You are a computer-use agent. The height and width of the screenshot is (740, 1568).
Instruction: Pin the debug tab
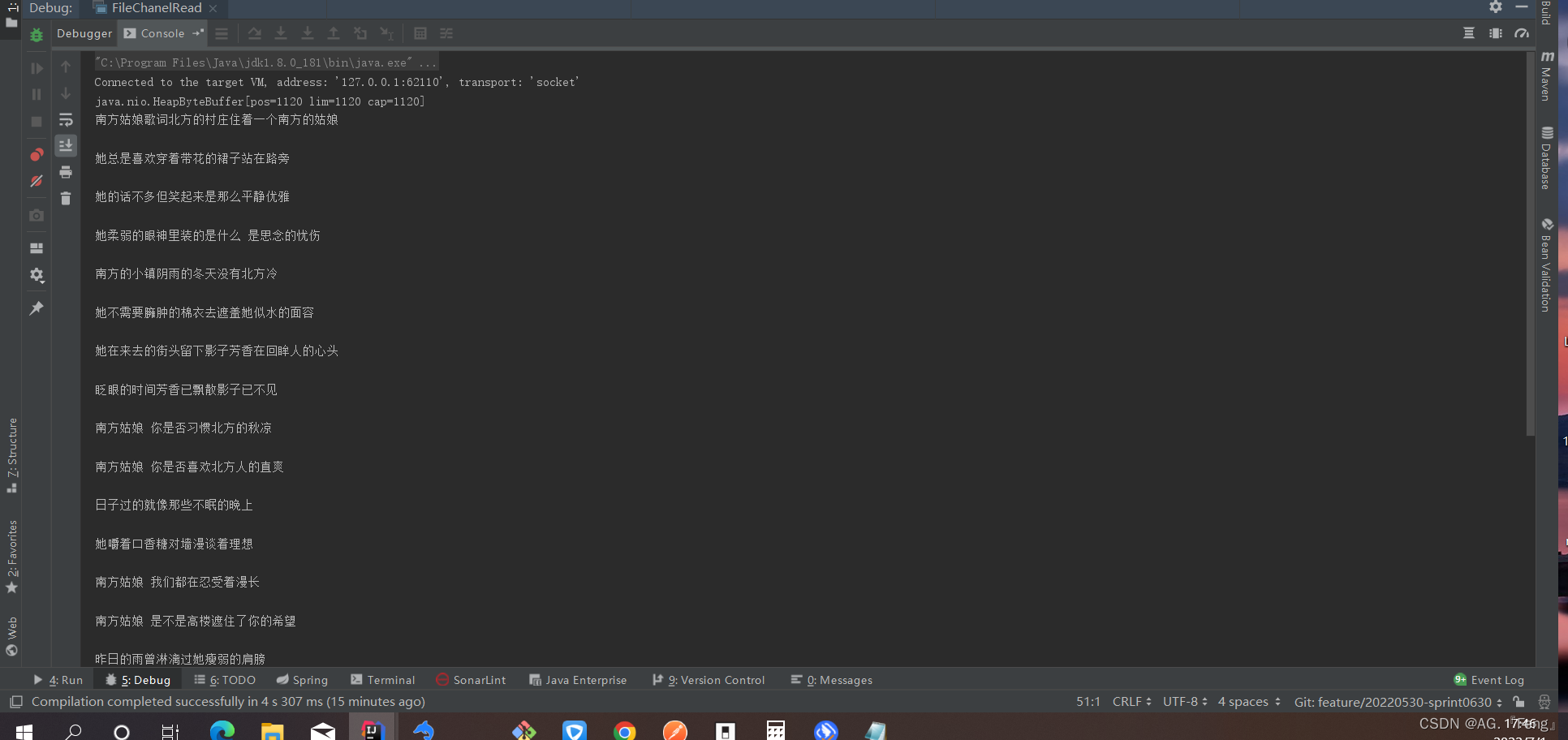point(37,308)
